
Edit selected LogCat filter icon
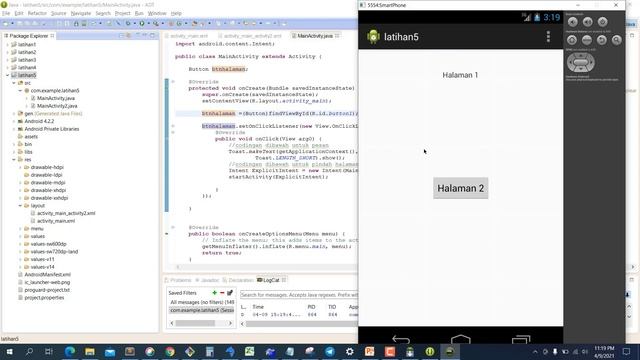click(230, 293)
